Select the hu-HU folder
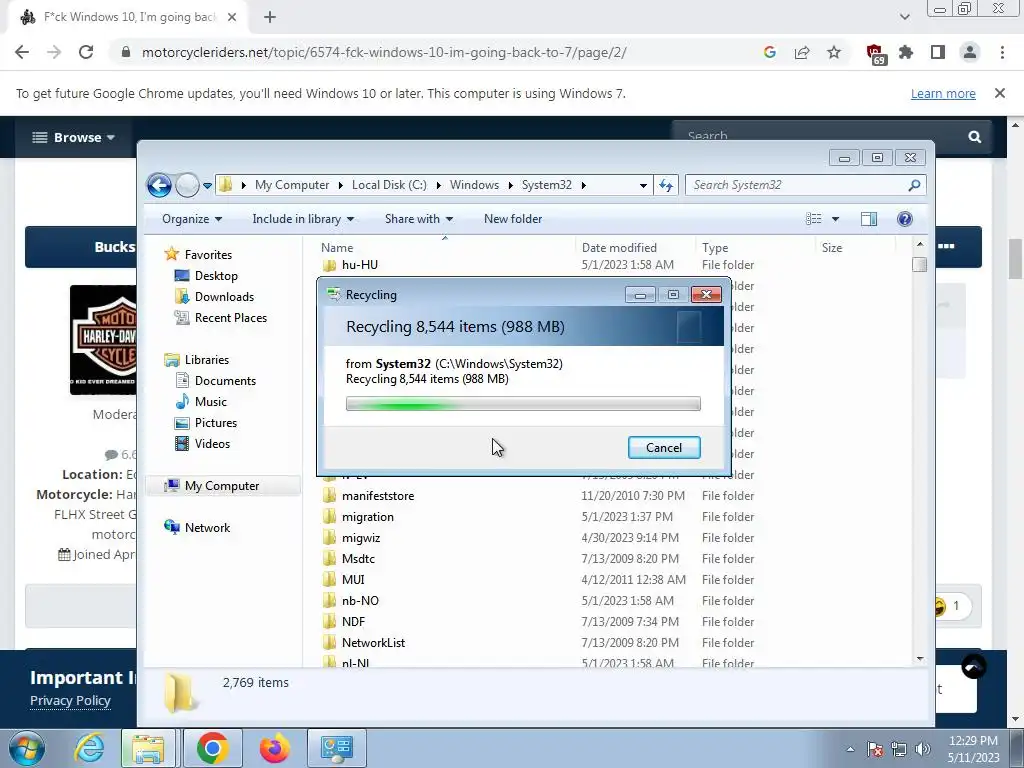Image resolution: width=1024 pixels, height=768 pixels. (x=360, y=264)
